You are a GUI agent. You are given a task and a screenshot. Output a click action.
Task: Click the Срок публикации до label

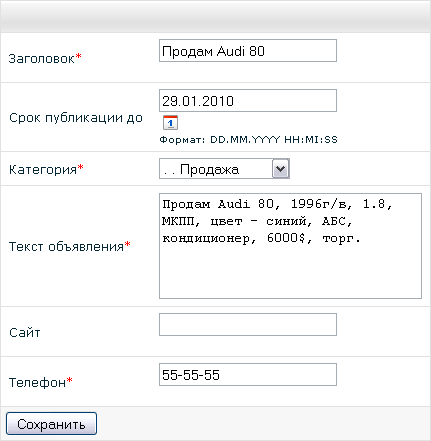click(76, 118)
